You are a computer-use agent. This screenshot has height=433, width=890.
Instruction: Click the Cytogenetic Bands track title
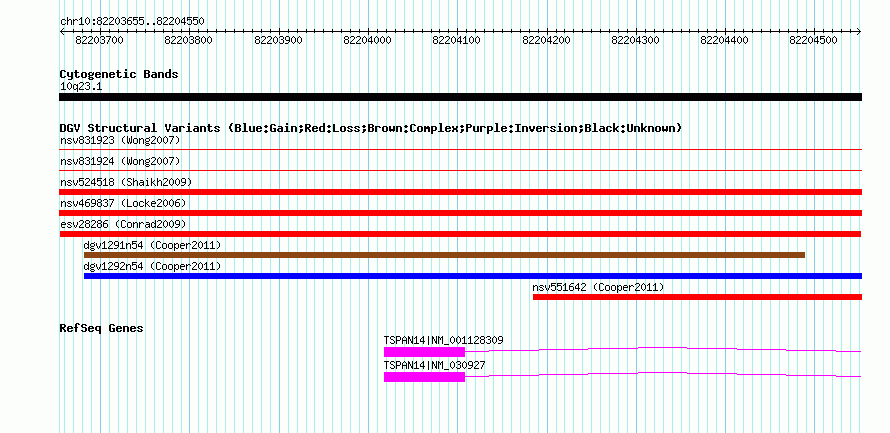[119, 74]
